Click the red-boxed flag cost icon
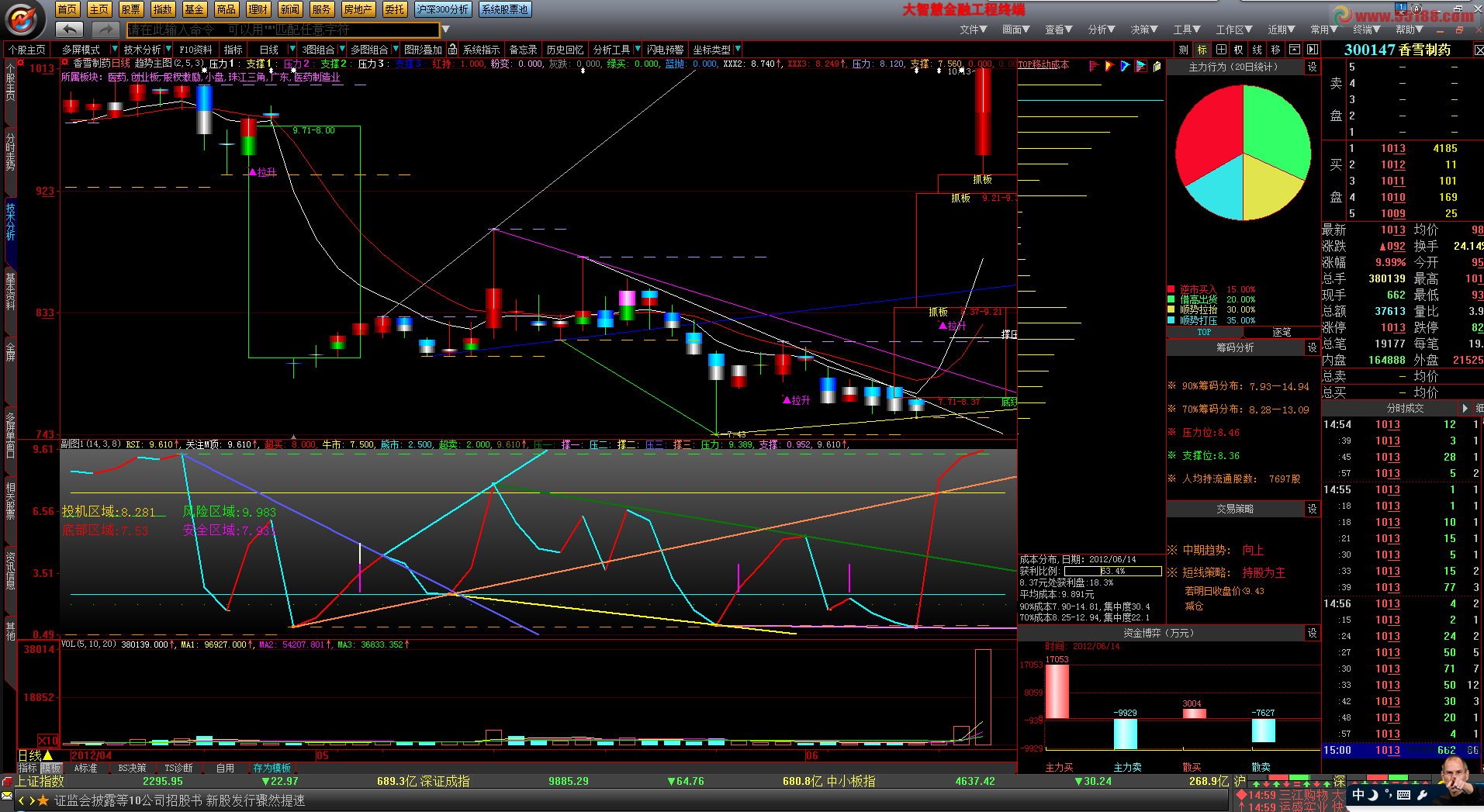 [1141, 66]
